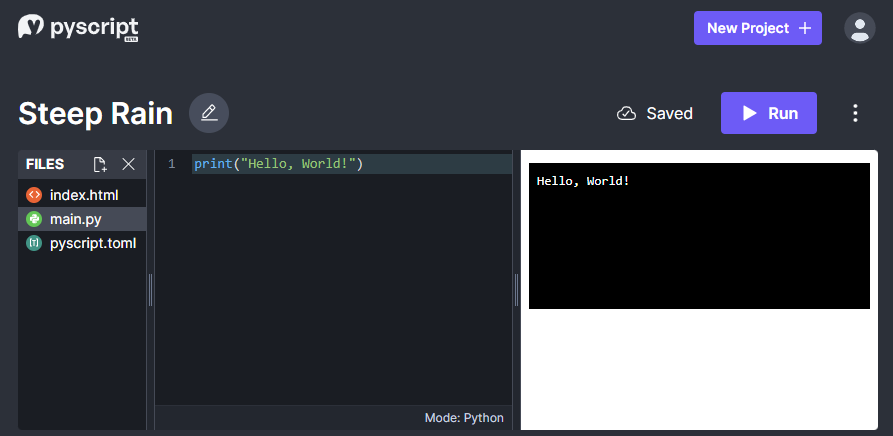This screenshot has width=893, height=436.
Task: Click line number 1 in gutter
Action: pos(171,164)
